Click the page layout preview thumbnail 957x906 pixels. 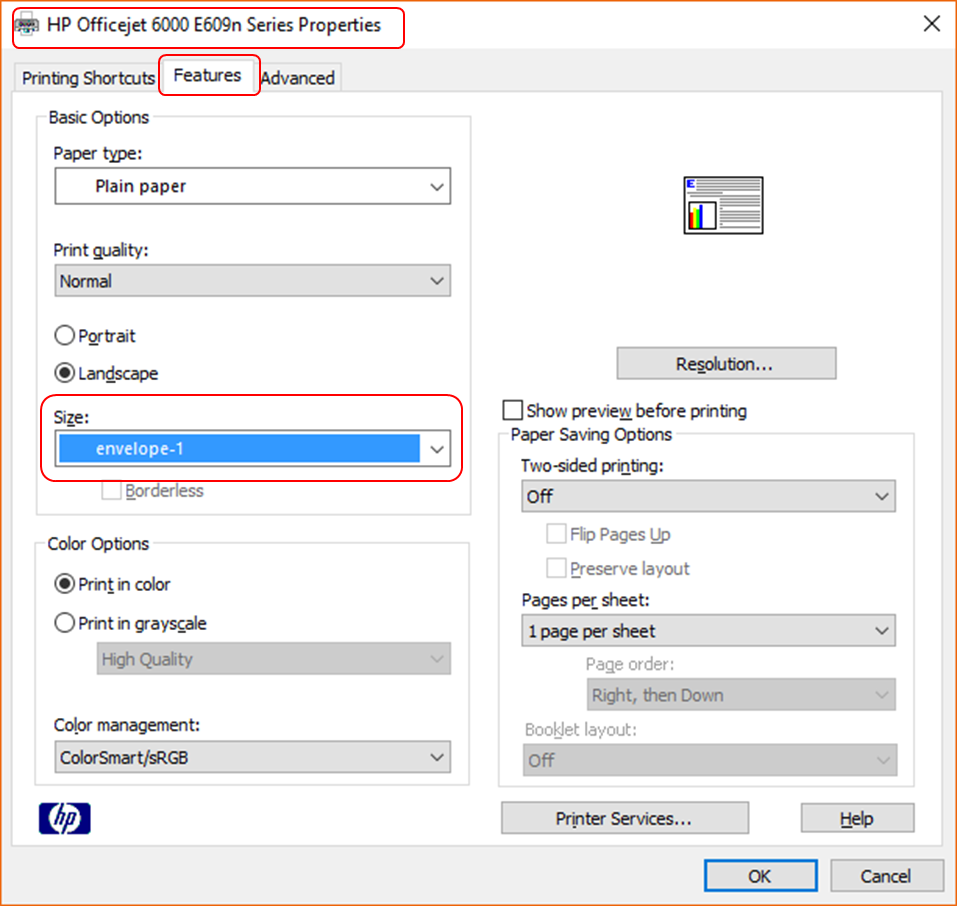coord(723,205)
